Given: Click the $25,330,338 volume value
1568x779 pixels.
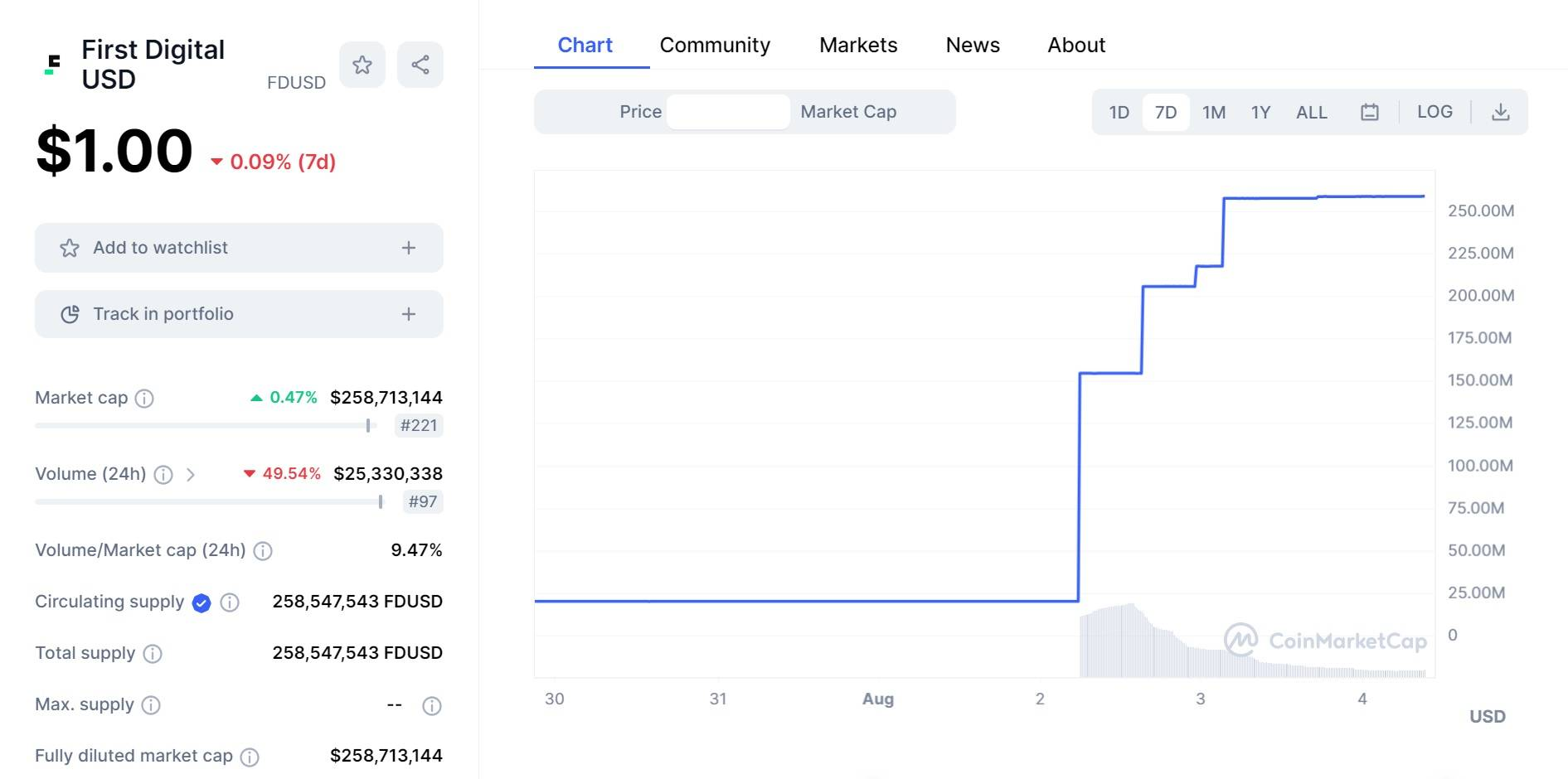Looking at the screenshot, I should (x=388, y=474).
